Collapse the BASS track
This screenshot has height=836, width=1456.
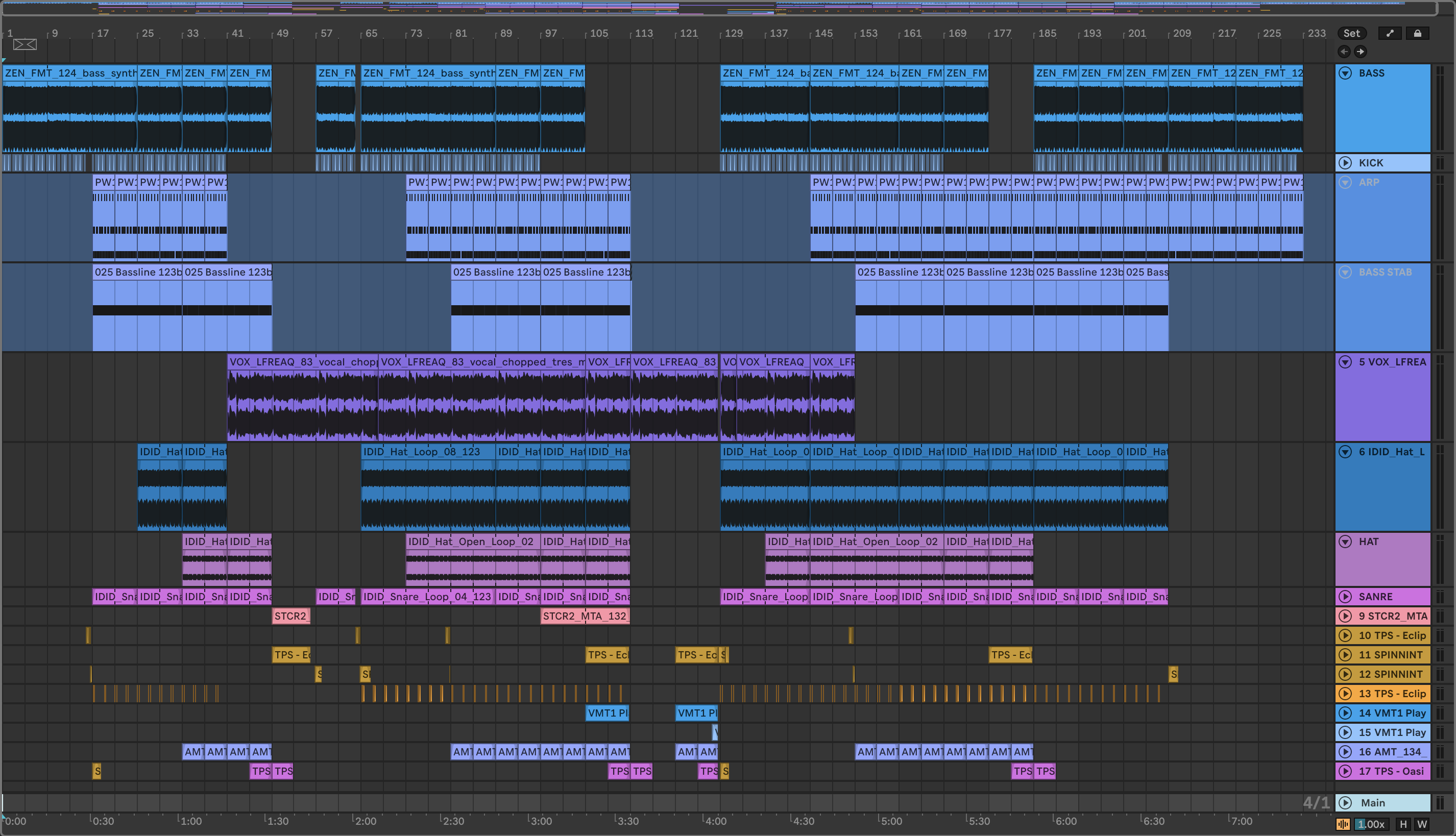point(1345,73)
